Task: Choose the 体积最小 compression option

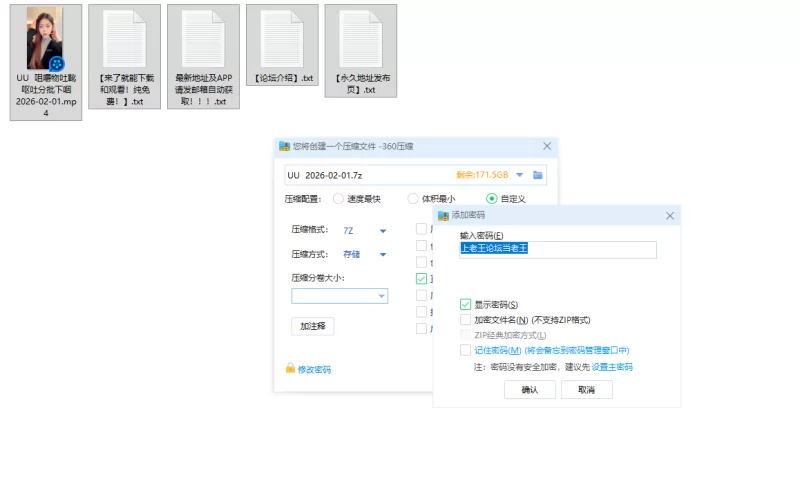Action: pos(413,199)
